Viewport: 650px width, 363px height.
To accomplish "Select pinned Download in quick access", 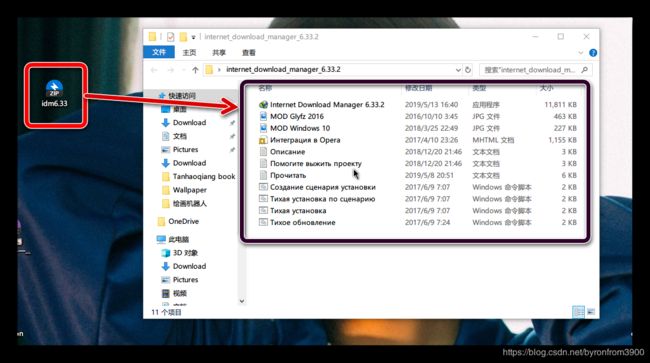I will click(x=189, y=123).
